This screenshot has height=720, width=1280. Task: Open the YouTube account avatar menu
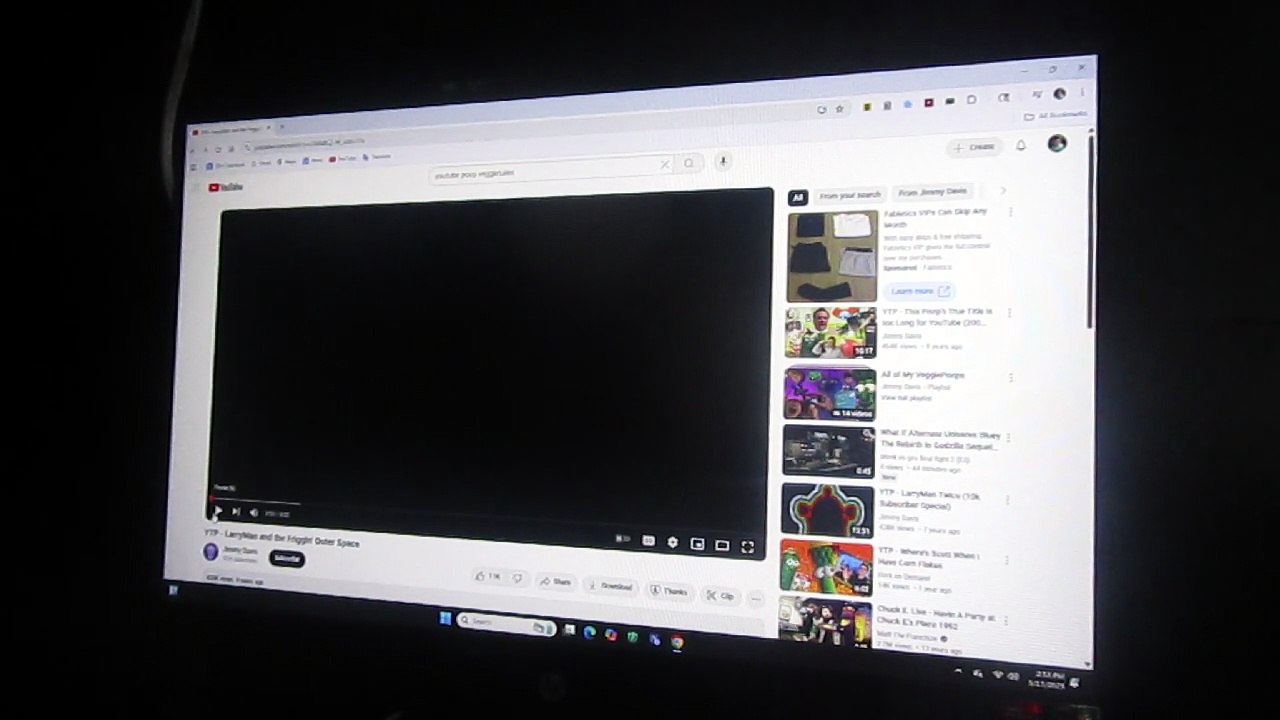[x=1057, y=143]
